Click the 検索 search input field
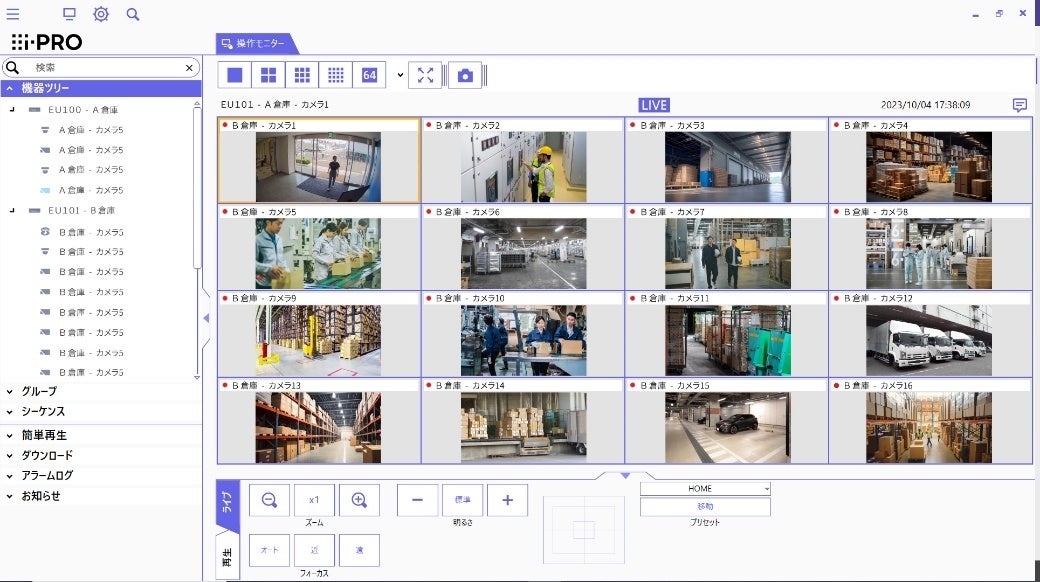Image resolution: width=1040 pixels, height=582 pixels. [101, 68]
